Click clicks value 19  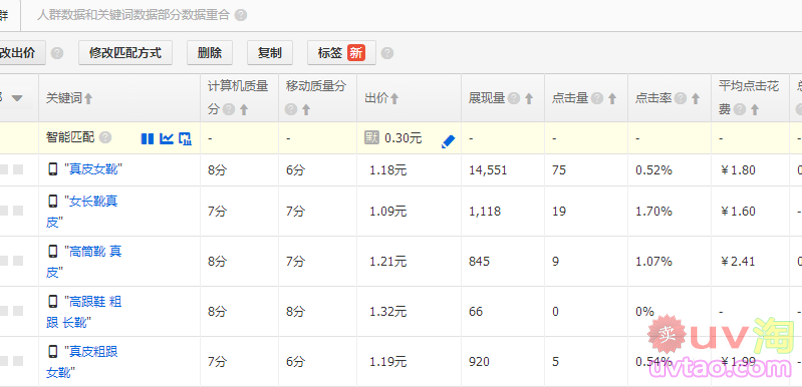point(559,211)
